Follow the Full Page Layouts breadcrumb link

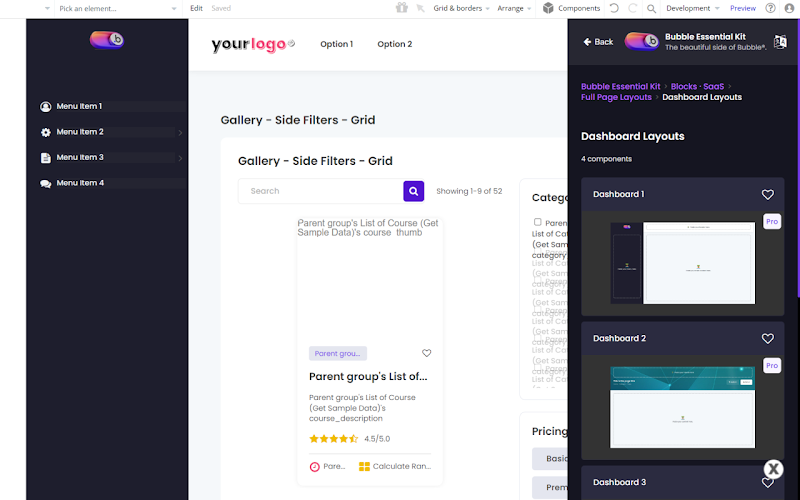616,97
